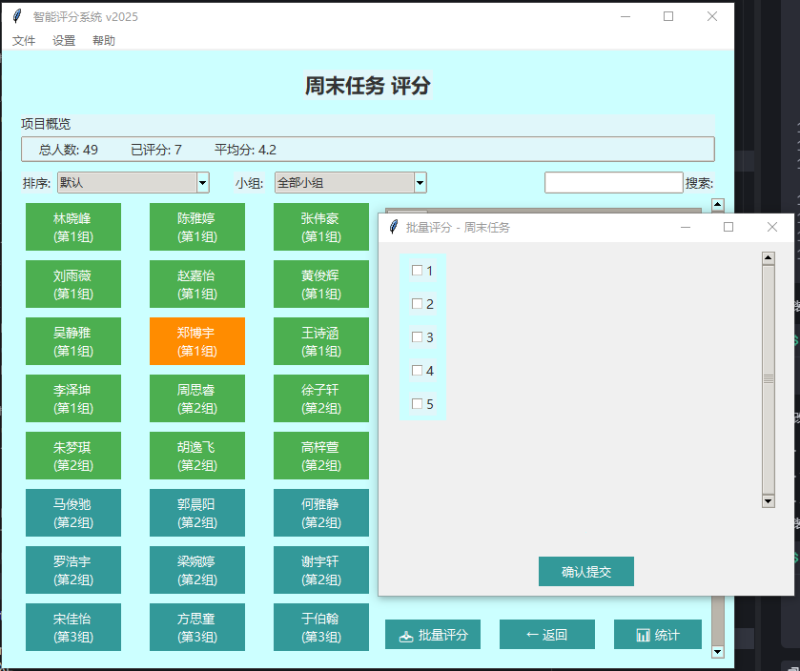Viewport: 800px width, 671px height.
Task: Click dialog scrollbar down arrow
Action: 768,501
